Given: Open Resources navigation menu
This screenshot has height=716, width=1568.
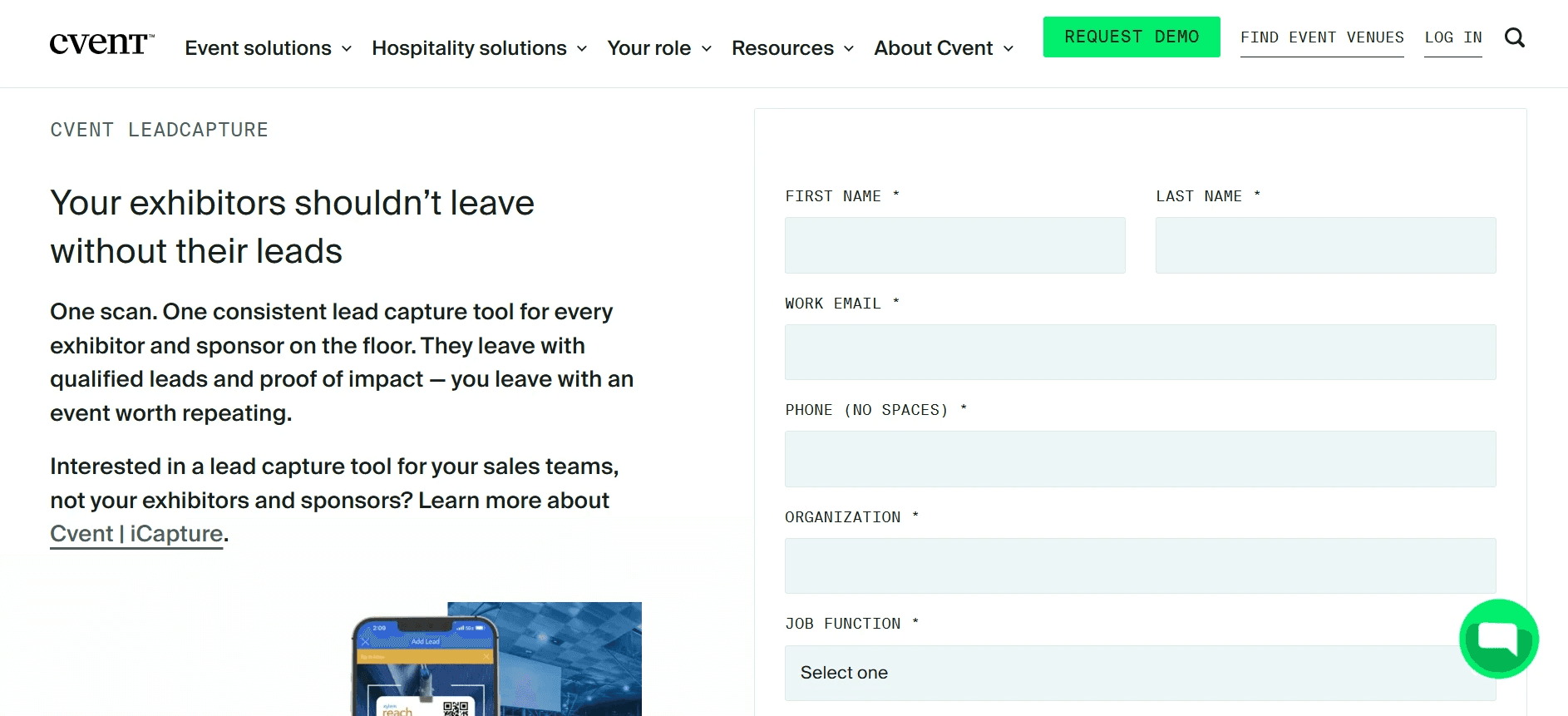Looking at the screenshot, I should [x=792, y=48].
